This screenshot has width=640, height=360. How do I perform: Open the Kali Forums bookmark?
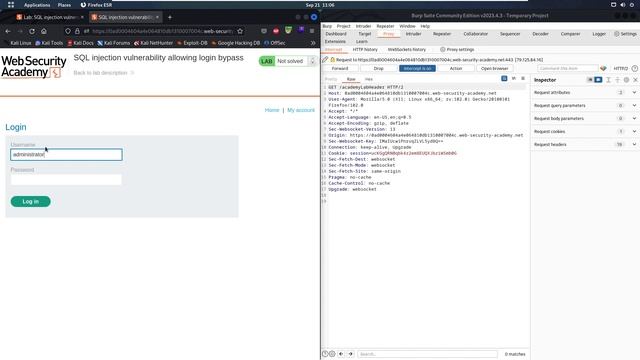pyautogui.click(x=113, y=43)
